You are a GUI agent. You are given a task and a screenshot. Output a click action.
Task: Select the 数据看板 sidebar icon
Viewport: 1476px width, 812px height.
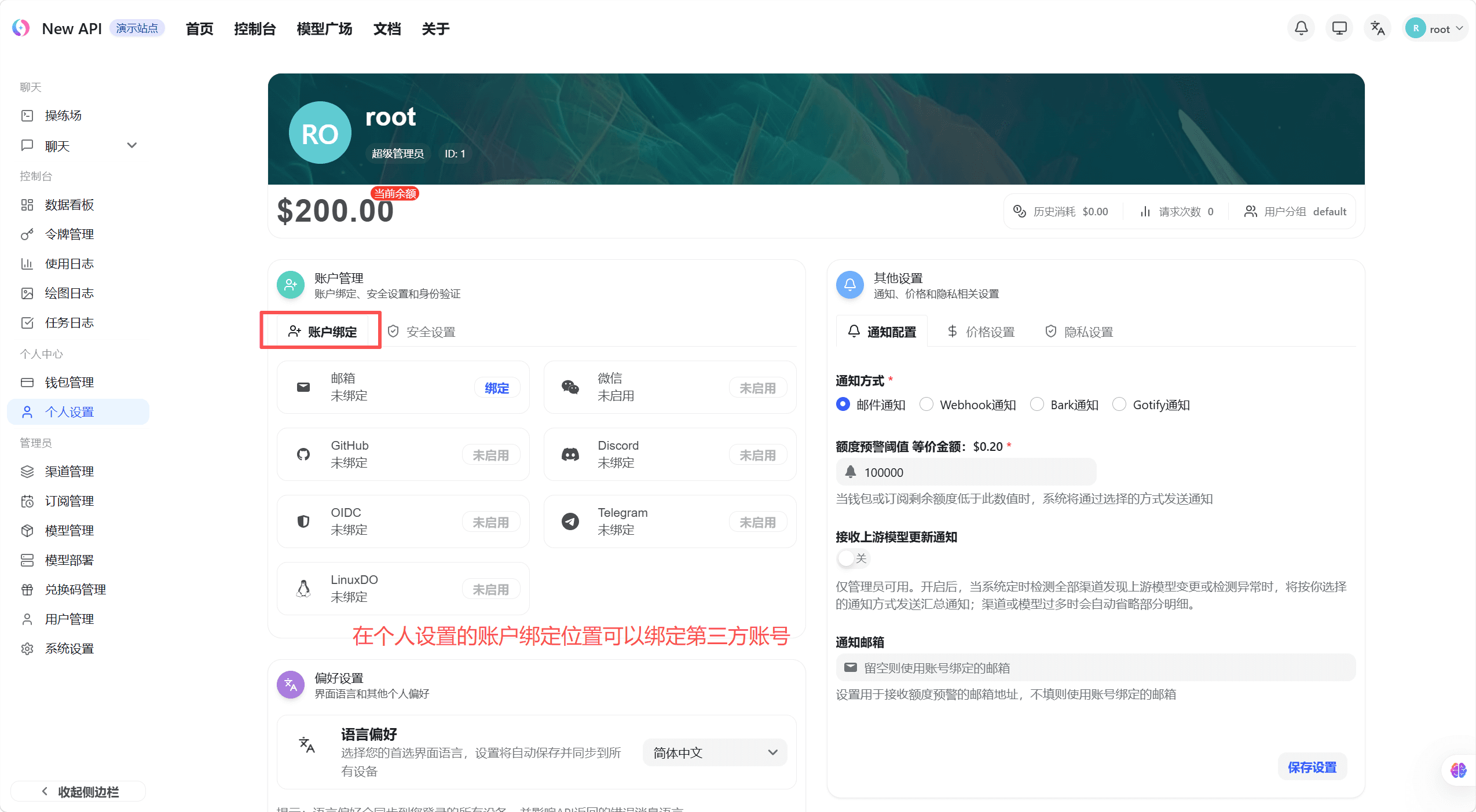tap(27, 204)
